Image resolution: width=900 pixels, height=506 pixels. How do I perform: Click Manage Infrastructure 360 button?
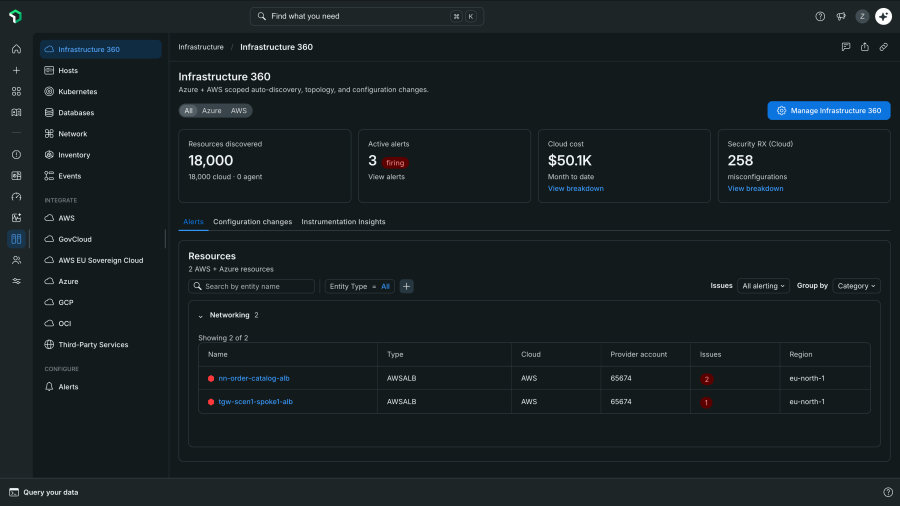click(829, 111)
